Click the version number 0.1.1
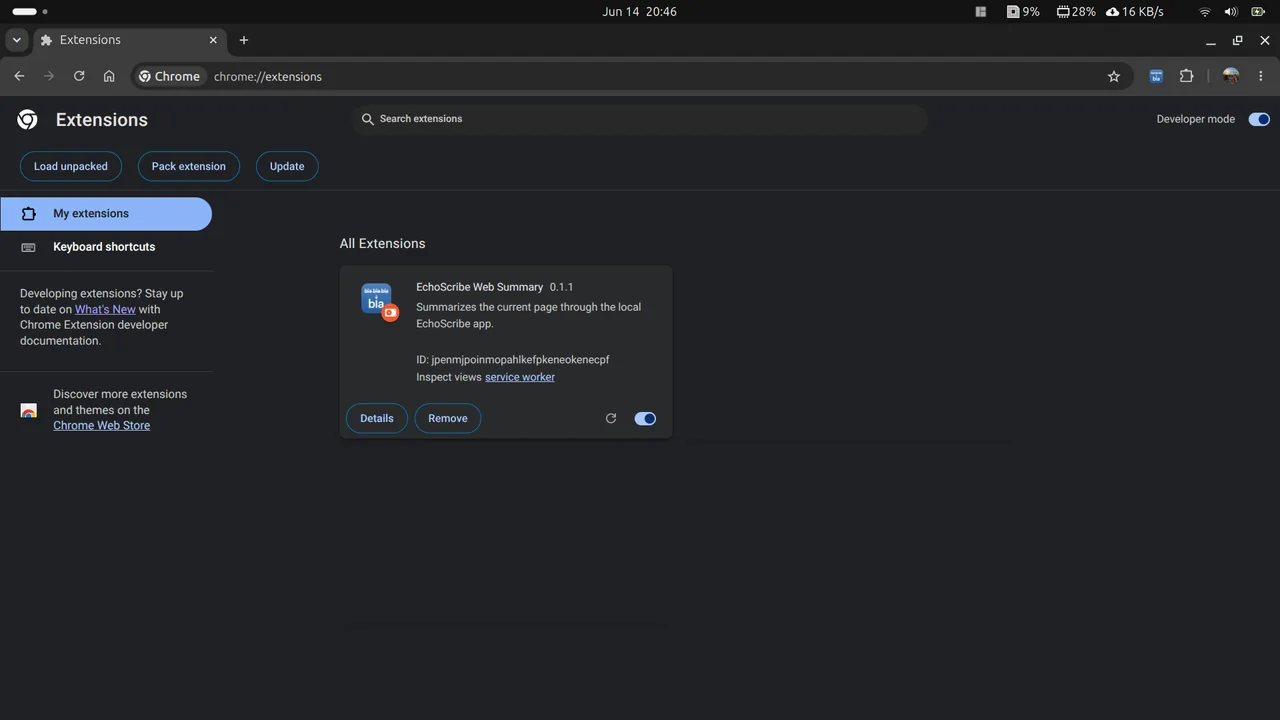The height and width of the screenshot is (720, 1280). 561,287
